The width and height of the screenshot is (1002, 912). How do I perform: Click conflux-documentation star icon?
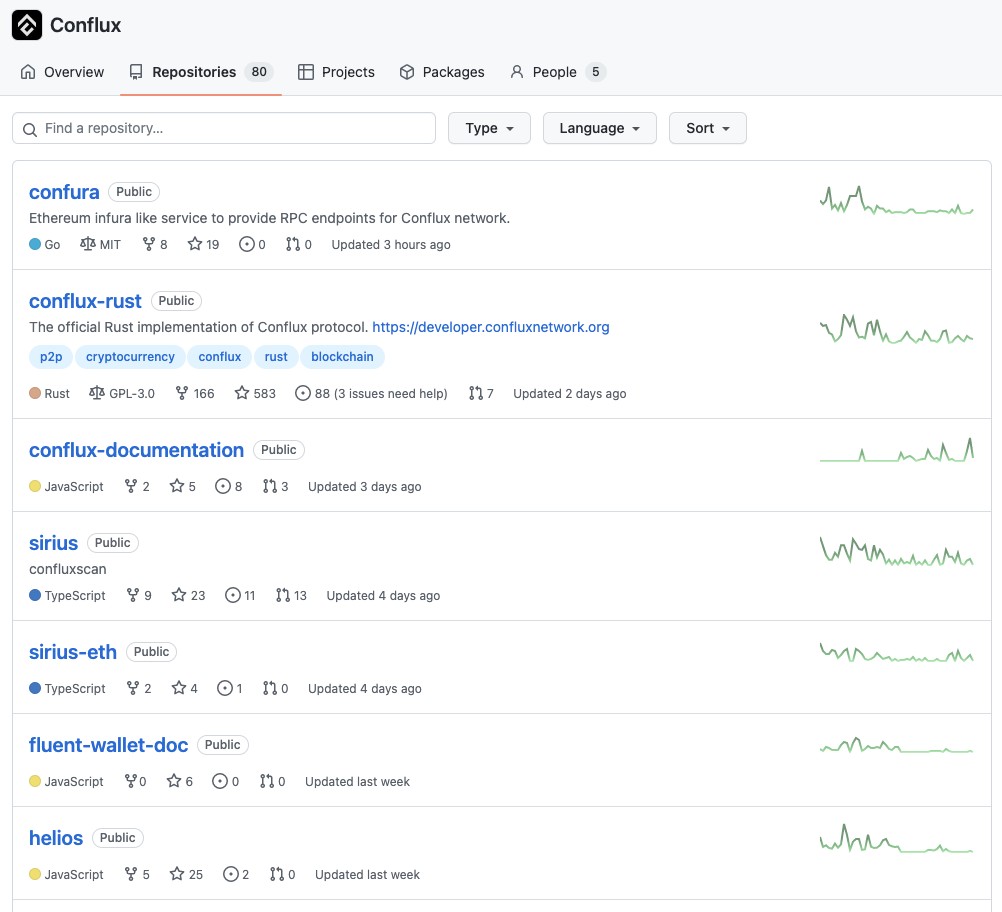[177, 486]
